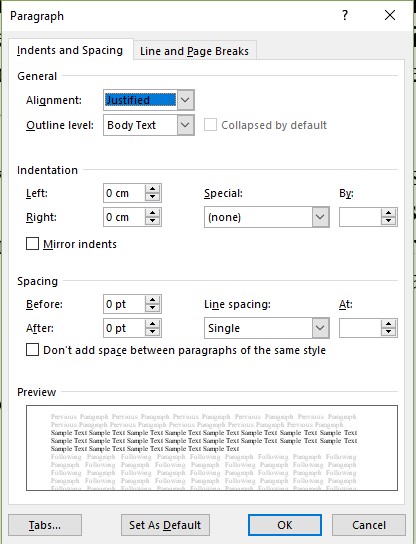Click the Before spacing 0 pt field
Screen dimensions: 416x544
click(124, 304)
